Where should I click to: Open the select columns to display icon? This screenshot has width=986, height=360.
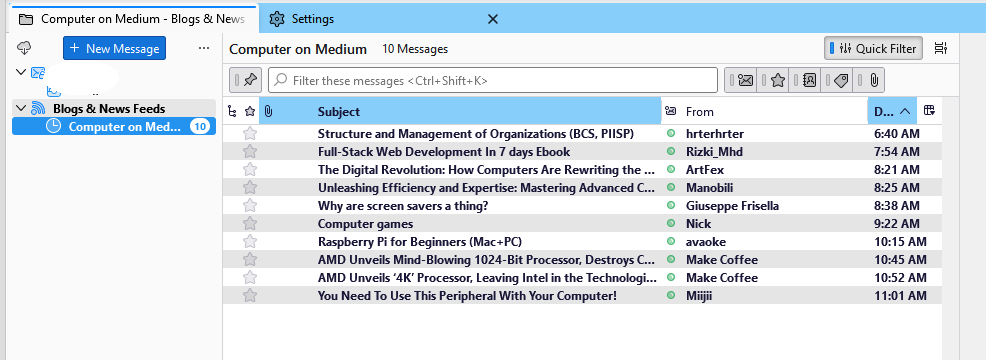click(x=929, y=111)
